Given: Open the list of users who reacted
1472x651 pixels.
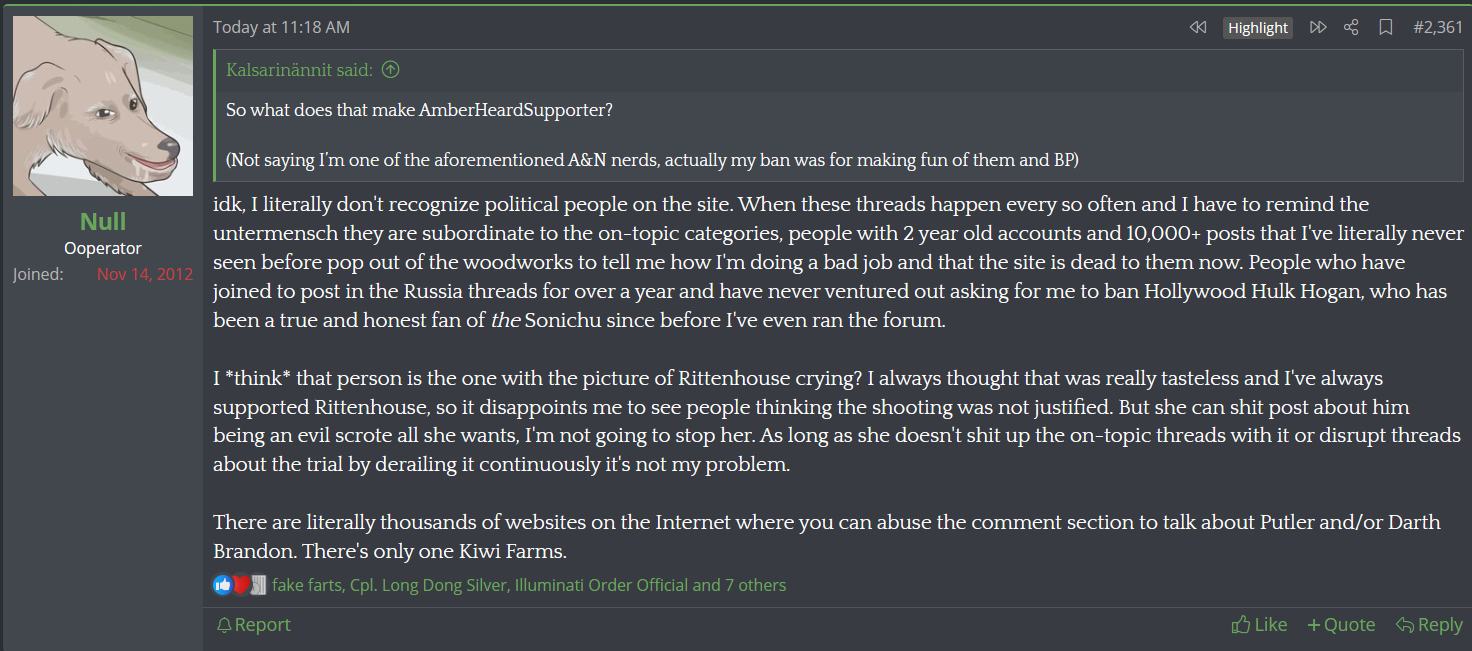Looking at the screenshot, I should [529, 585].
